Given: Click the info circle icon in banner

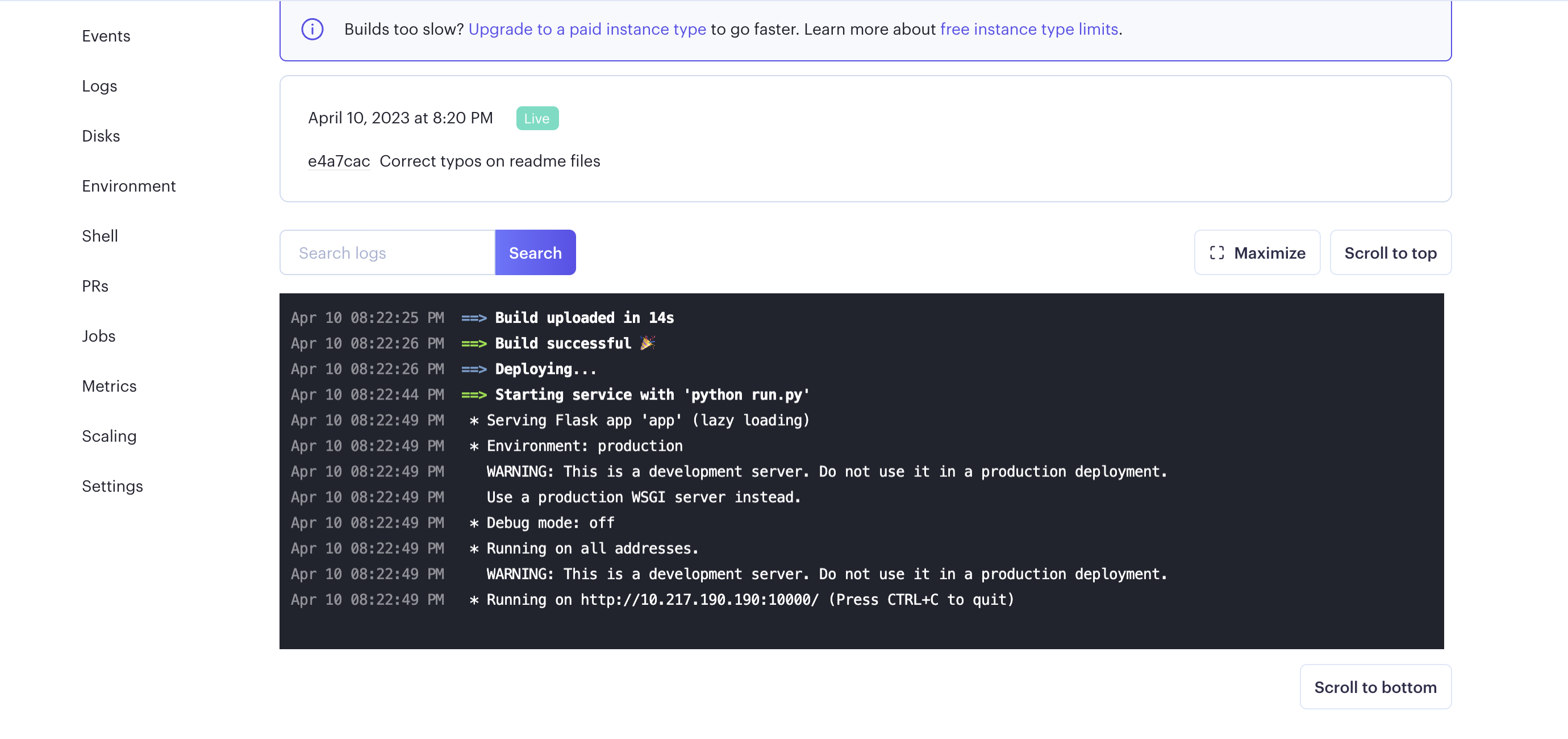Looking at the screenshot, I should pyautogui.click(x=313, y=28).
